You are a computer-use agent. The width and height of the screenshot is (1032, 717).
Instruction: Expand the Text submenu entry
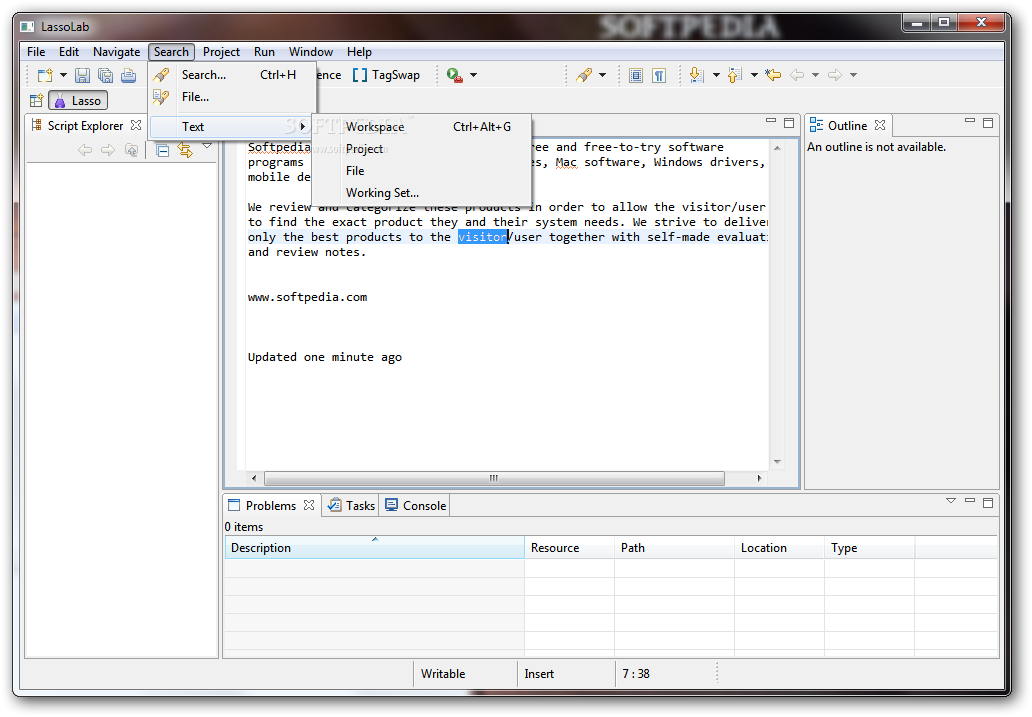coord(230,126)
